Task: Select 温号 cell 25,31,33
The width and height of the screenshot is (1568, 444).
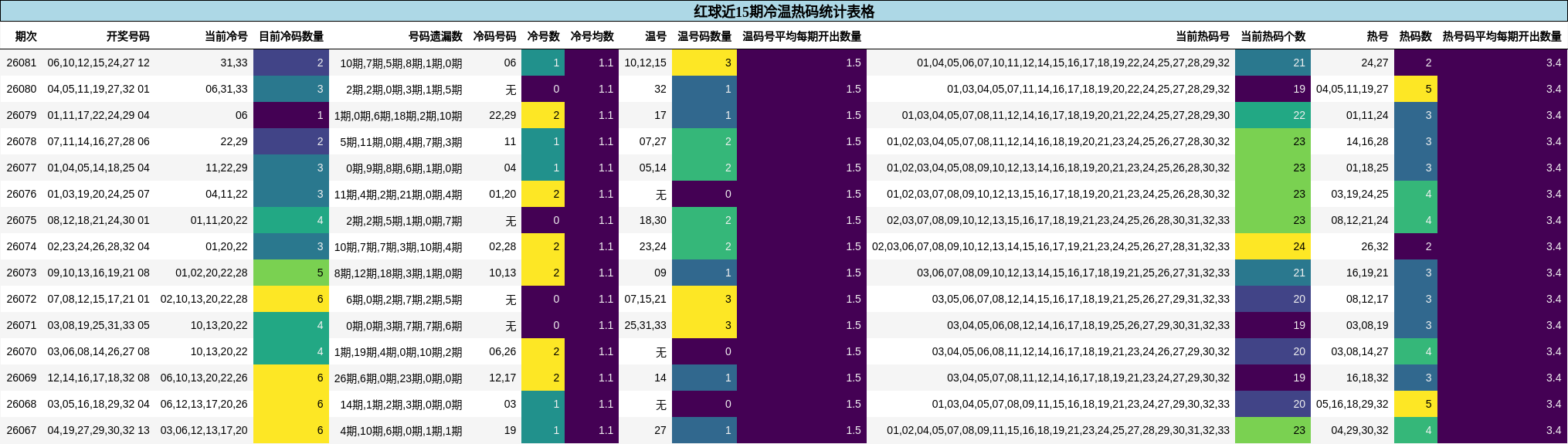Action: [x=646, y=325]
